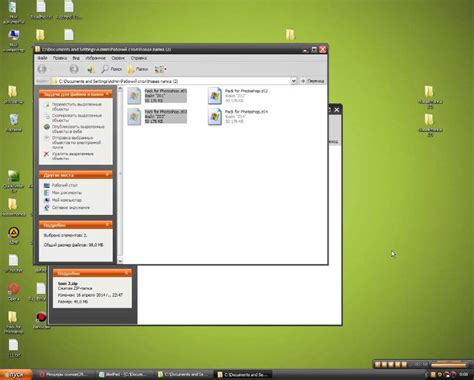The width and height of the screenshot is (474, 380).
Task: Open the Файл menu
Action: 42,58
